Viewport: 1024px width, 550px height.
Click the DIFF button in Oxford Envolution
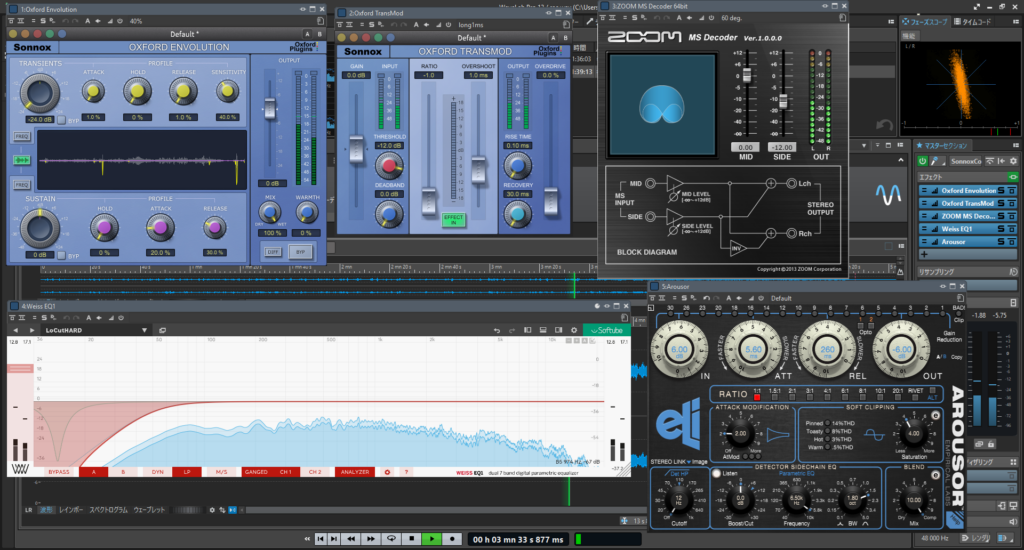pos(273,251)
